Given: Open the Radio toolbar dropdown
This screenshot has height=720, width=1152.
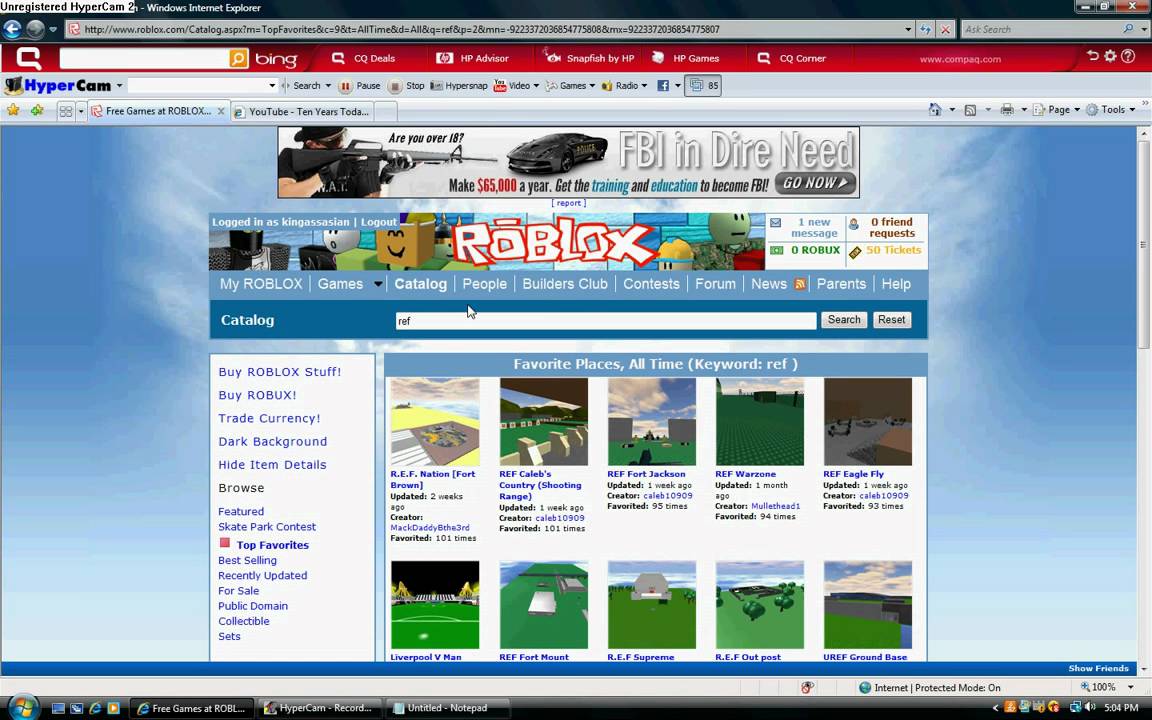Looking at the screenshot, I should pos(624,86).
